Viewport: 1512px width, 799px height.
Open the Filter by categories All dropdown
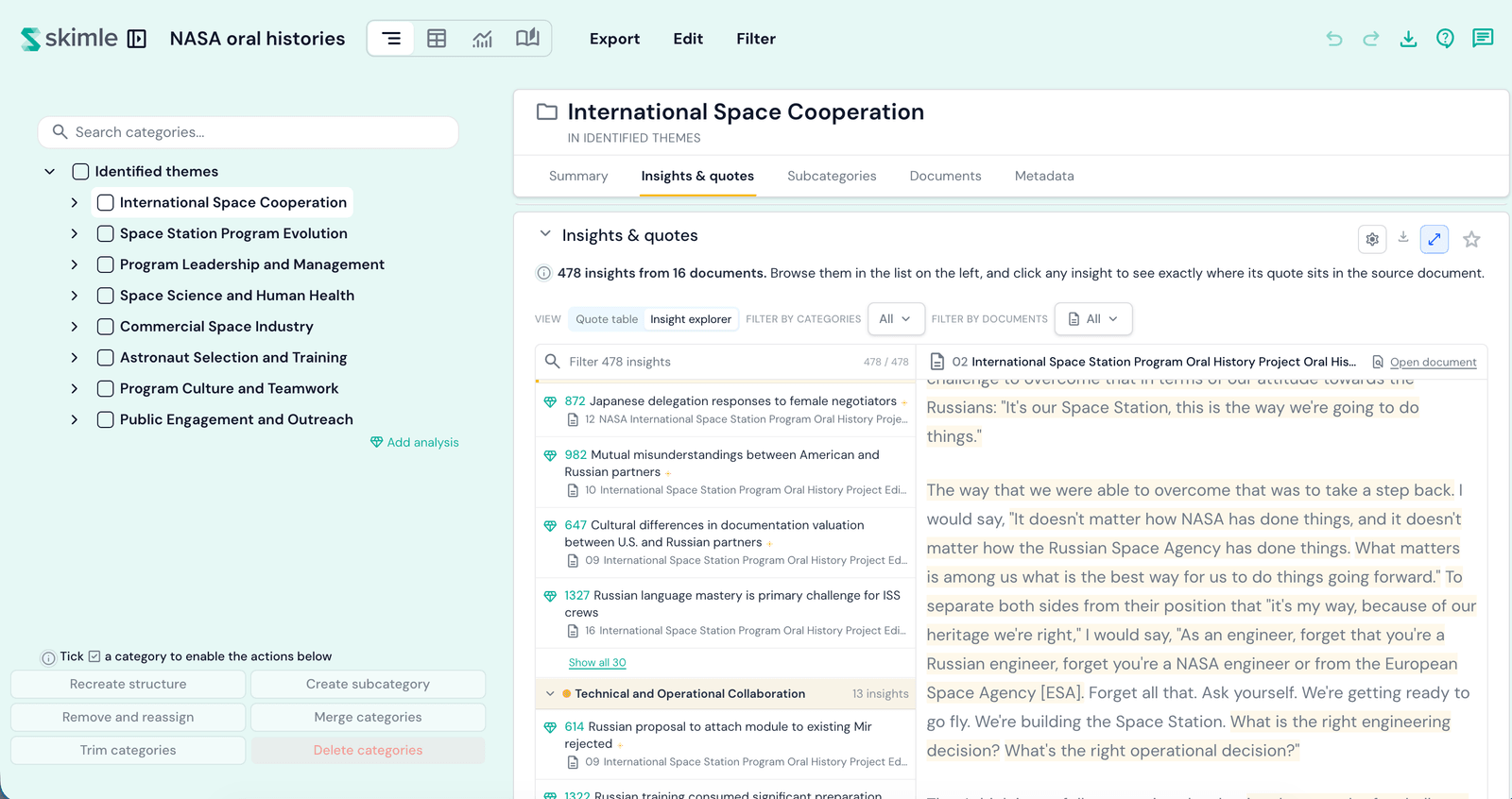[x=895, y=319]
